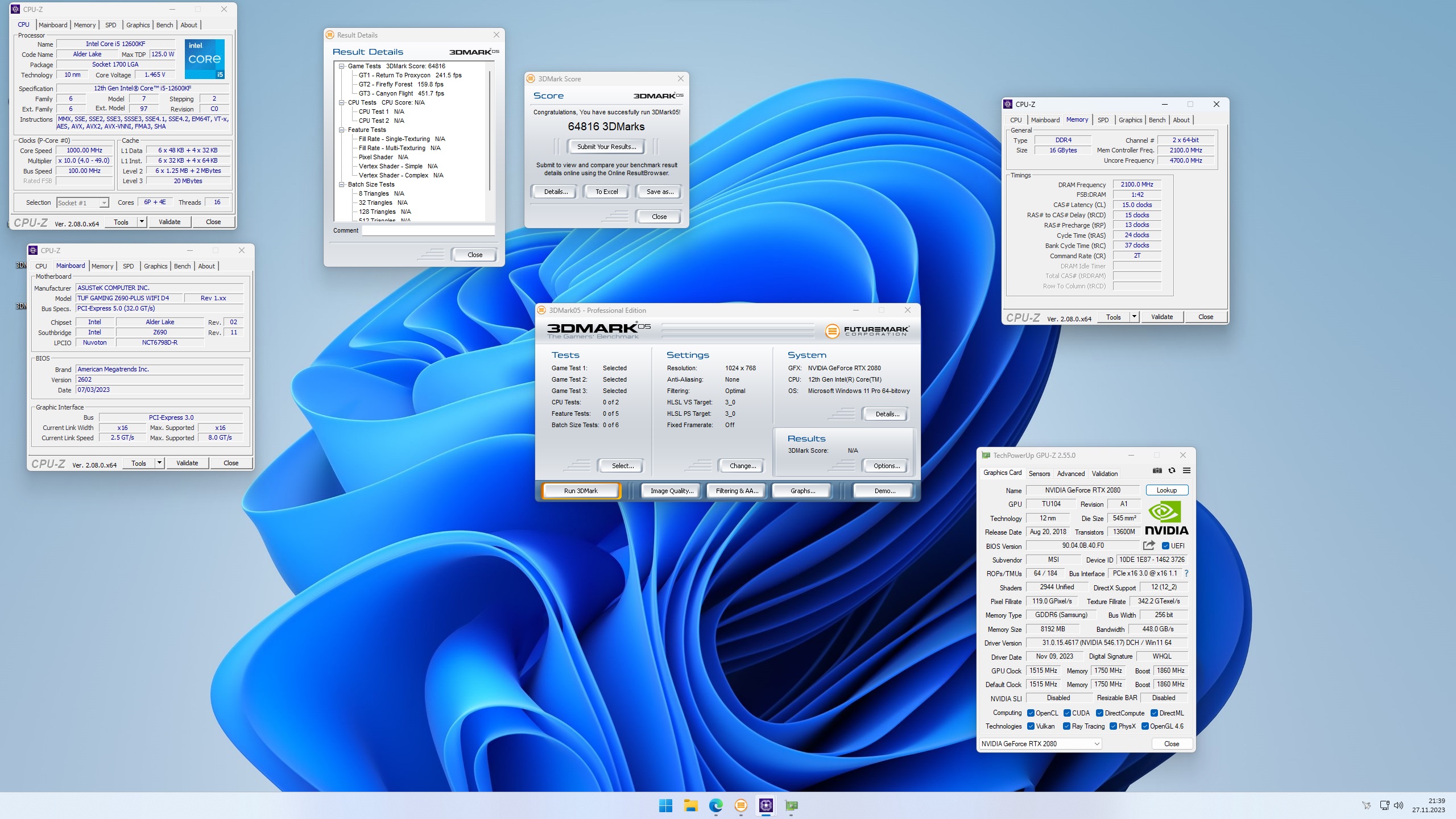The image size is (1456, 819).
Task: Open the network tray icon
Action: pyautogui.click(x=1385, y=805)
